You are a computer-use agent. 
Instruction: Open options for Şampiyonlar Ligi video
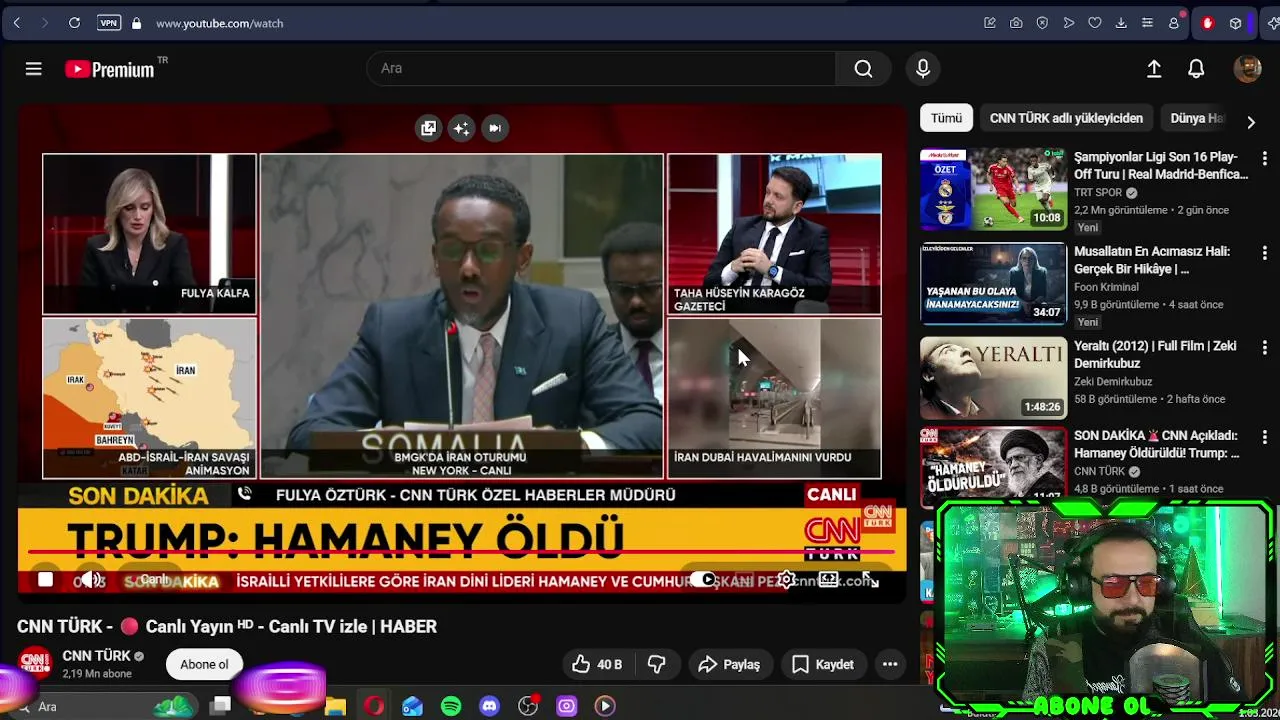[1264, 158]
